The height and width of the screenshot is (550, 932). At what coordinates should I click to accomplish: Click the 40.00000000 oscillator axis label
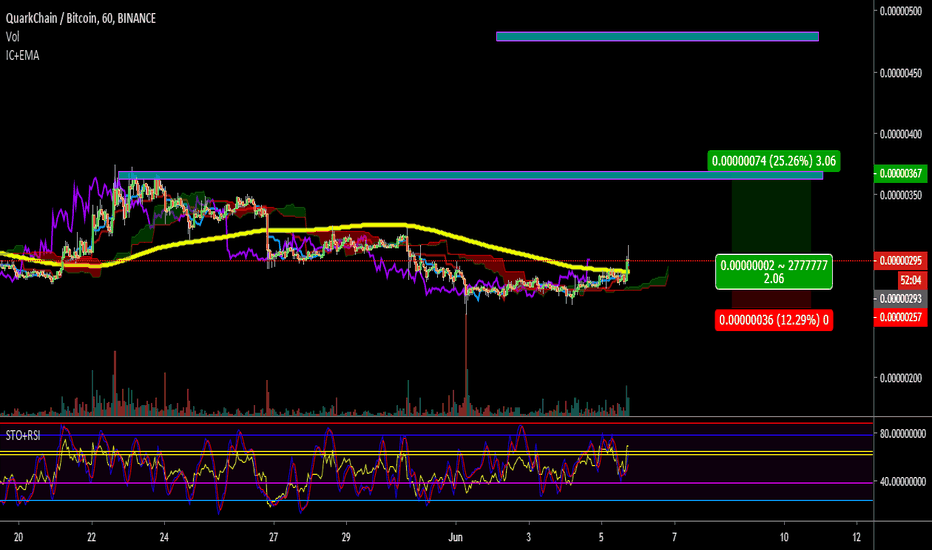click(902, 482)
